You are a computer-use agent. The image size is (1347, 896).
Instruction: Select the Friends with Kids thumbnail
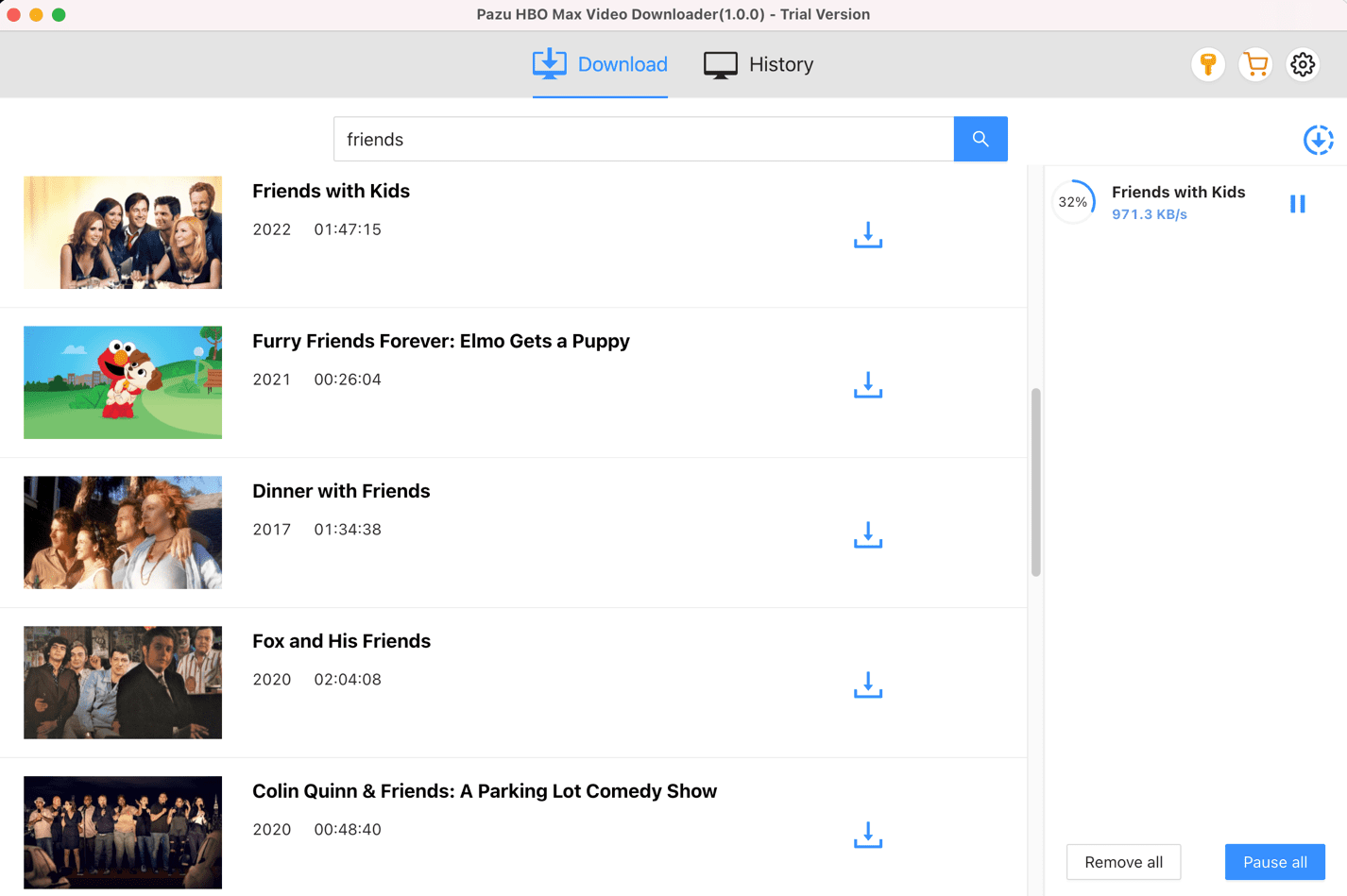[x=123, y=232]
